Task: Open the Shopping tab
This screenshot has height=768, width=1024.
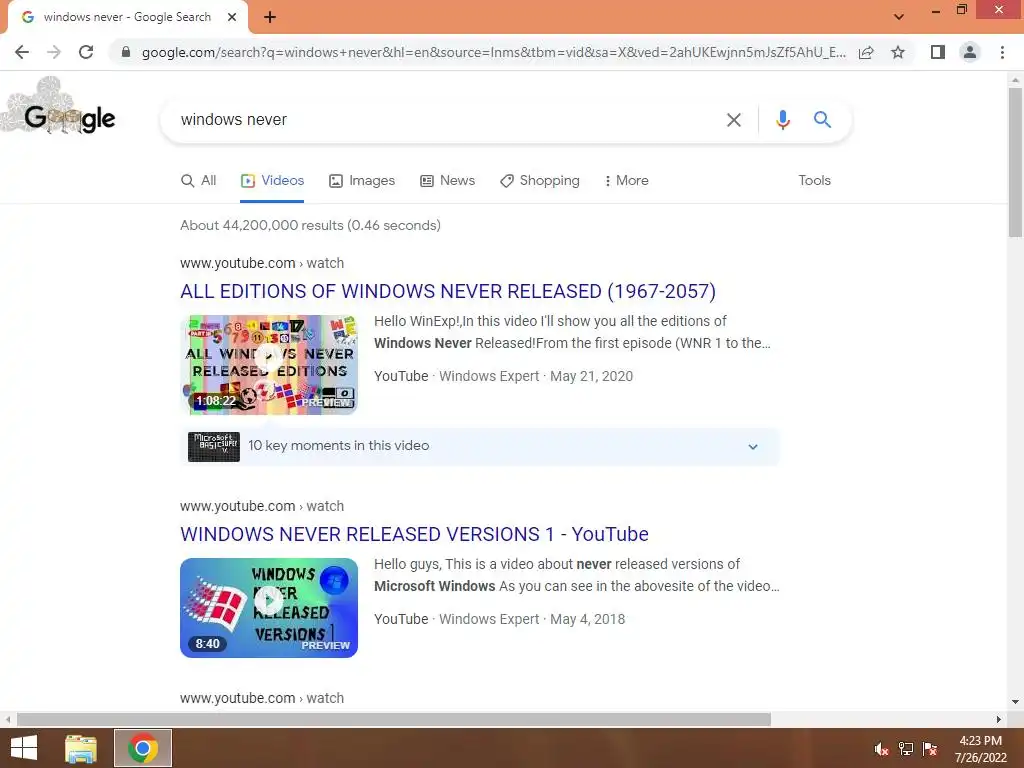Action: [539, 181]
